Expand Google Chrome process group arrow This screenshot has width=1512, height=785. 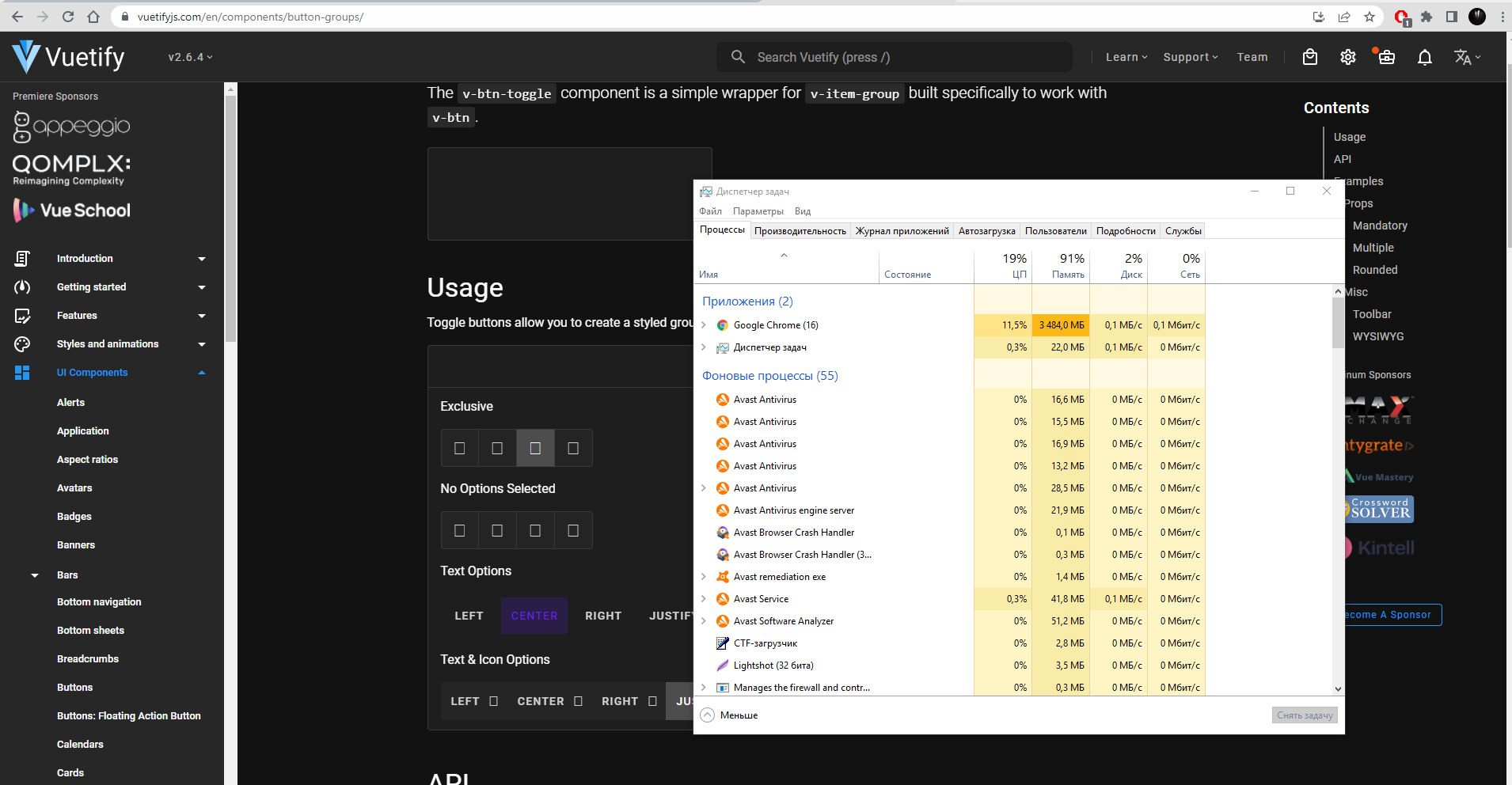(704, 325)
